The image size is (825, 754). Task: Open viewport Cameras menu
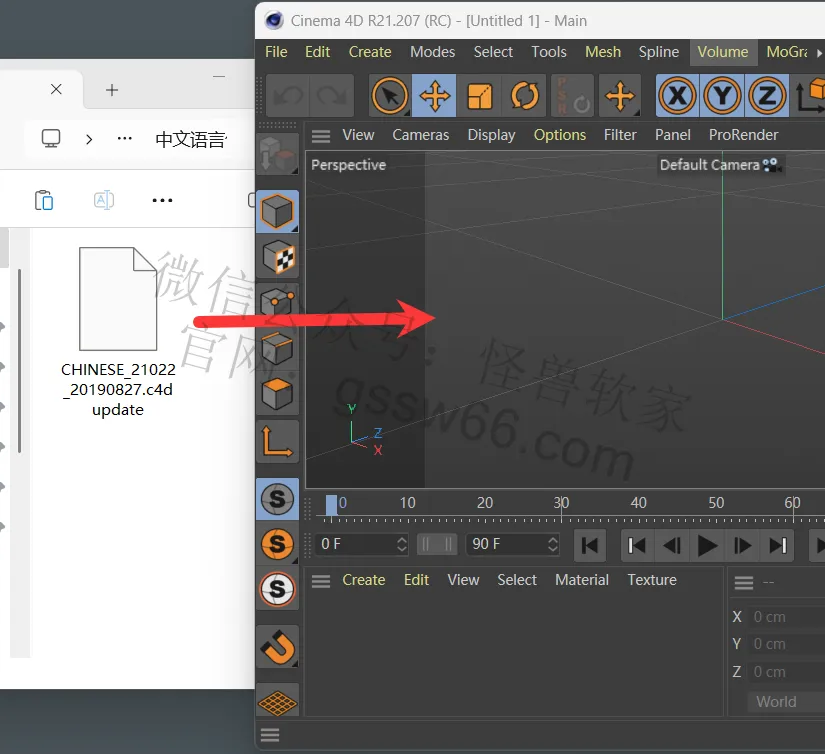(x=420, y=135)
